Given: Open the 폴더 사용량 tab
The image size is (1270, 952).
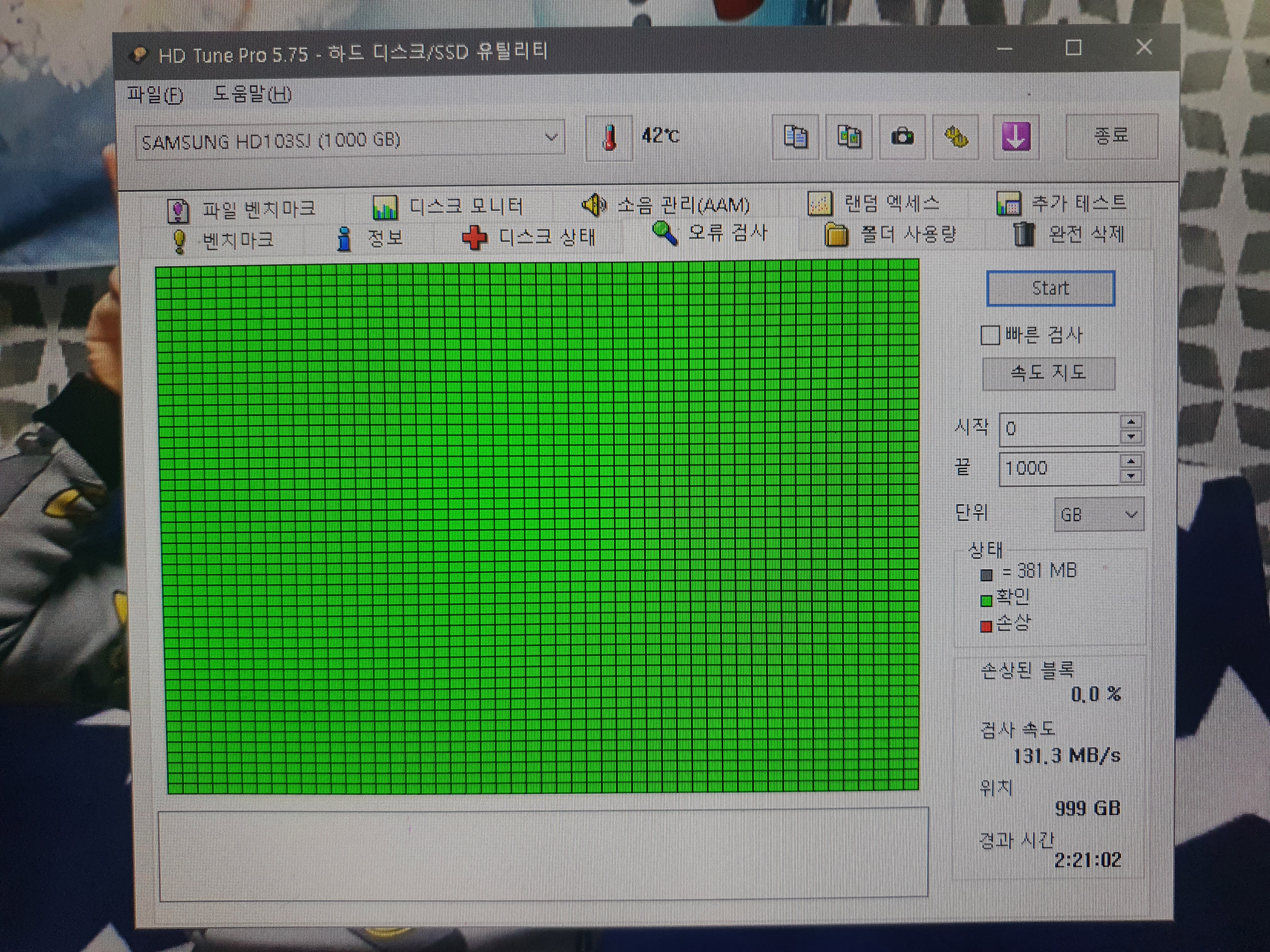Looking at the screenshot, I should pos(890,234).
